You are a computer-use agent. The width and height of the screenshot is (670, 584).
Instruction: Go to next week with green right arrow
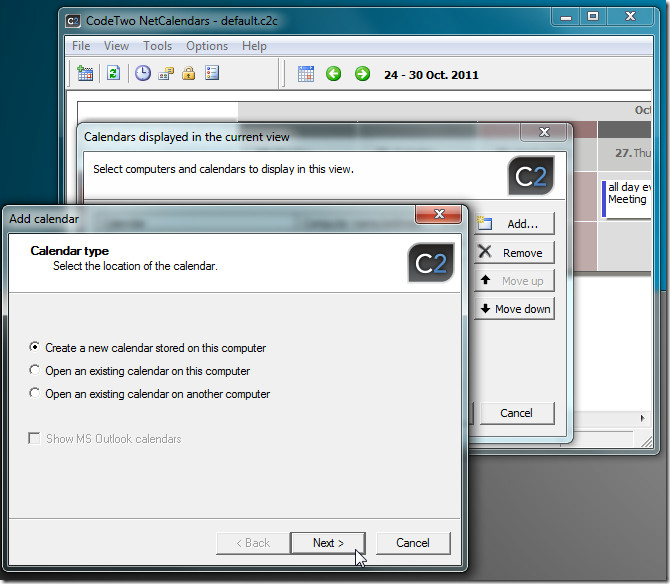point(362,74)
